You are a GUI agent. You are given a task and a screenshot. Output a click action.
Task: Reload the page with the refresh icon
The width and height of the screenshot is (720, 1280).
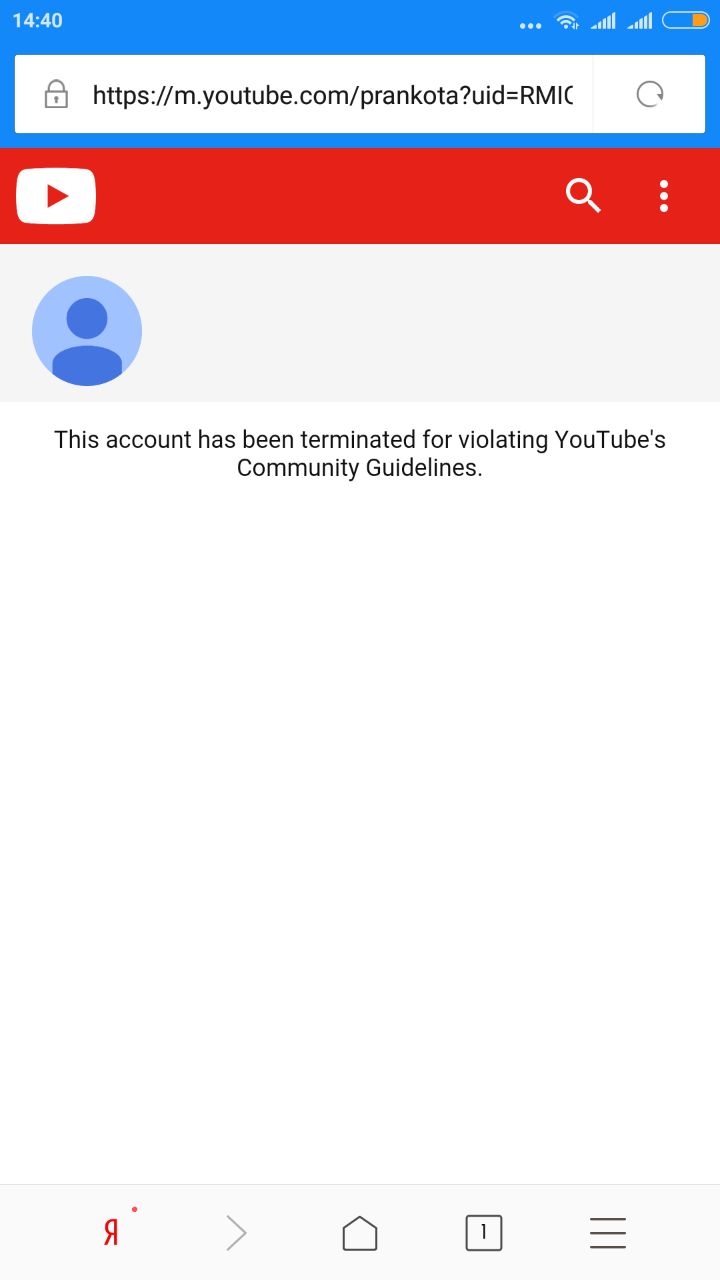coord(650,94)
